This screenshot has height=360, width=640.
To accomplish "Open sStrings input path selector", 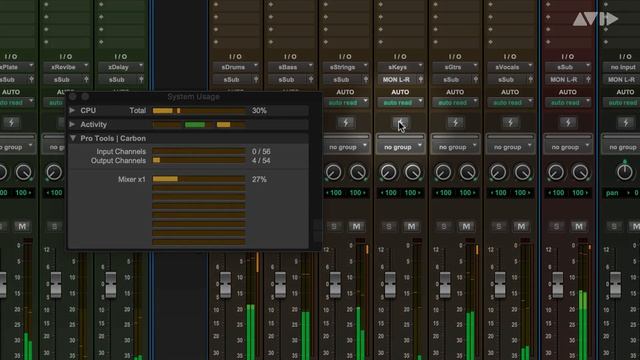I will [346, 67].
